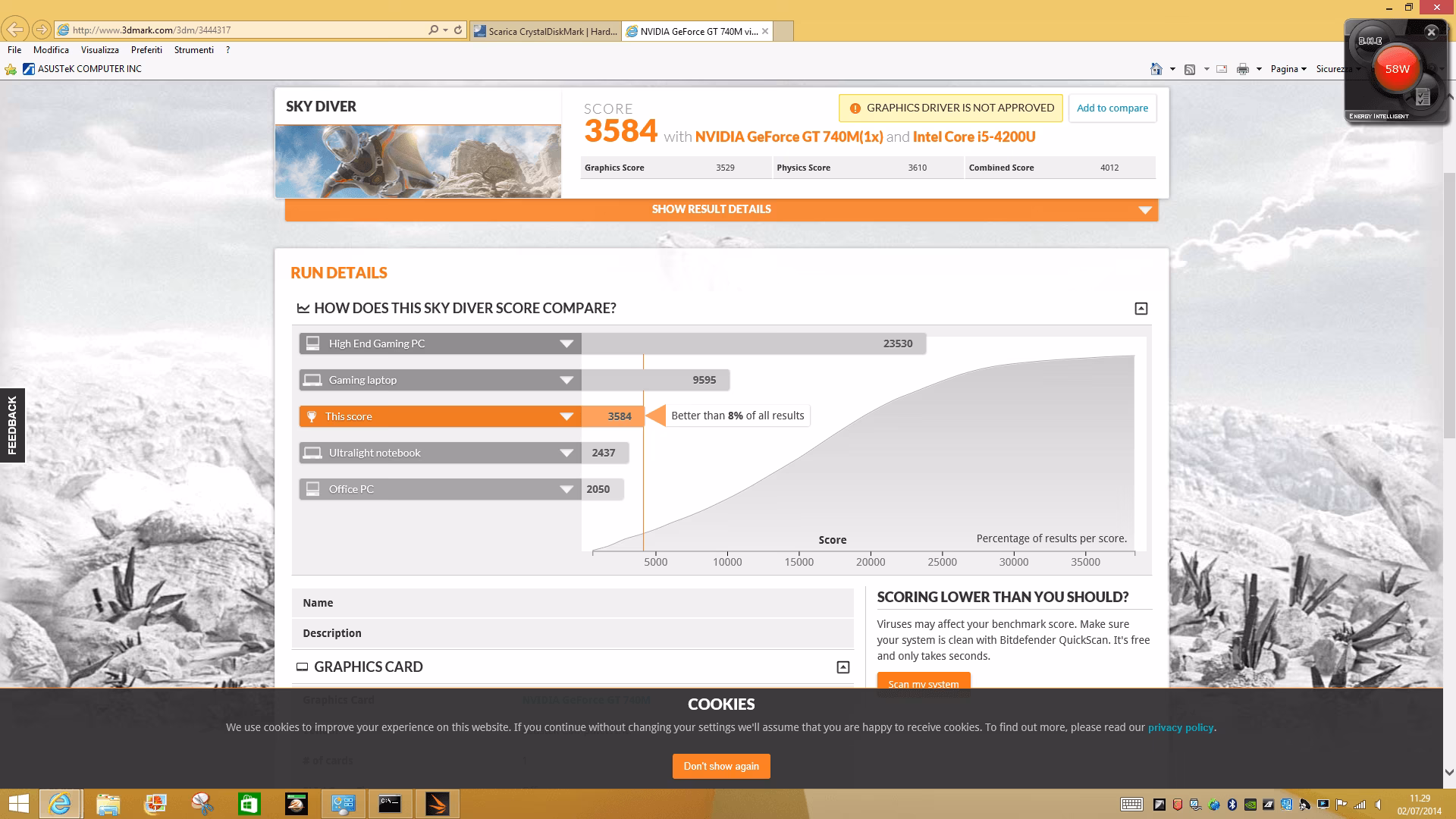The height and width of the screenshot is (819, 1456).
Task: Click the S.H.E button in Energy Intelligent widget
Action: pos(1370,41)
